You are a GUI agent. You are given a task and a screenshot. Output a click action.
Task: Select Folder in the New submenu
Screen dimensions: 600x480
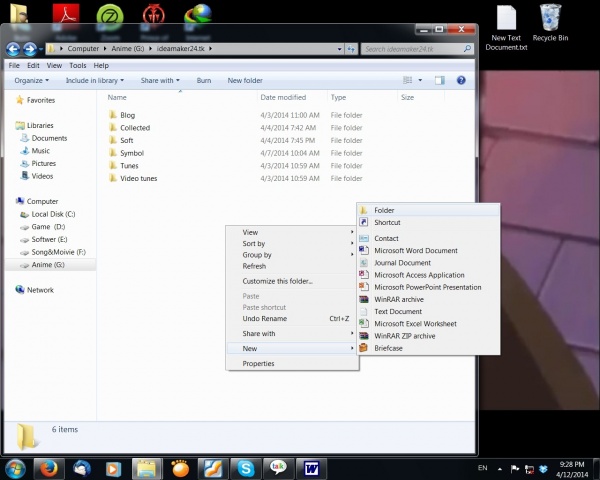pos(384,210)
